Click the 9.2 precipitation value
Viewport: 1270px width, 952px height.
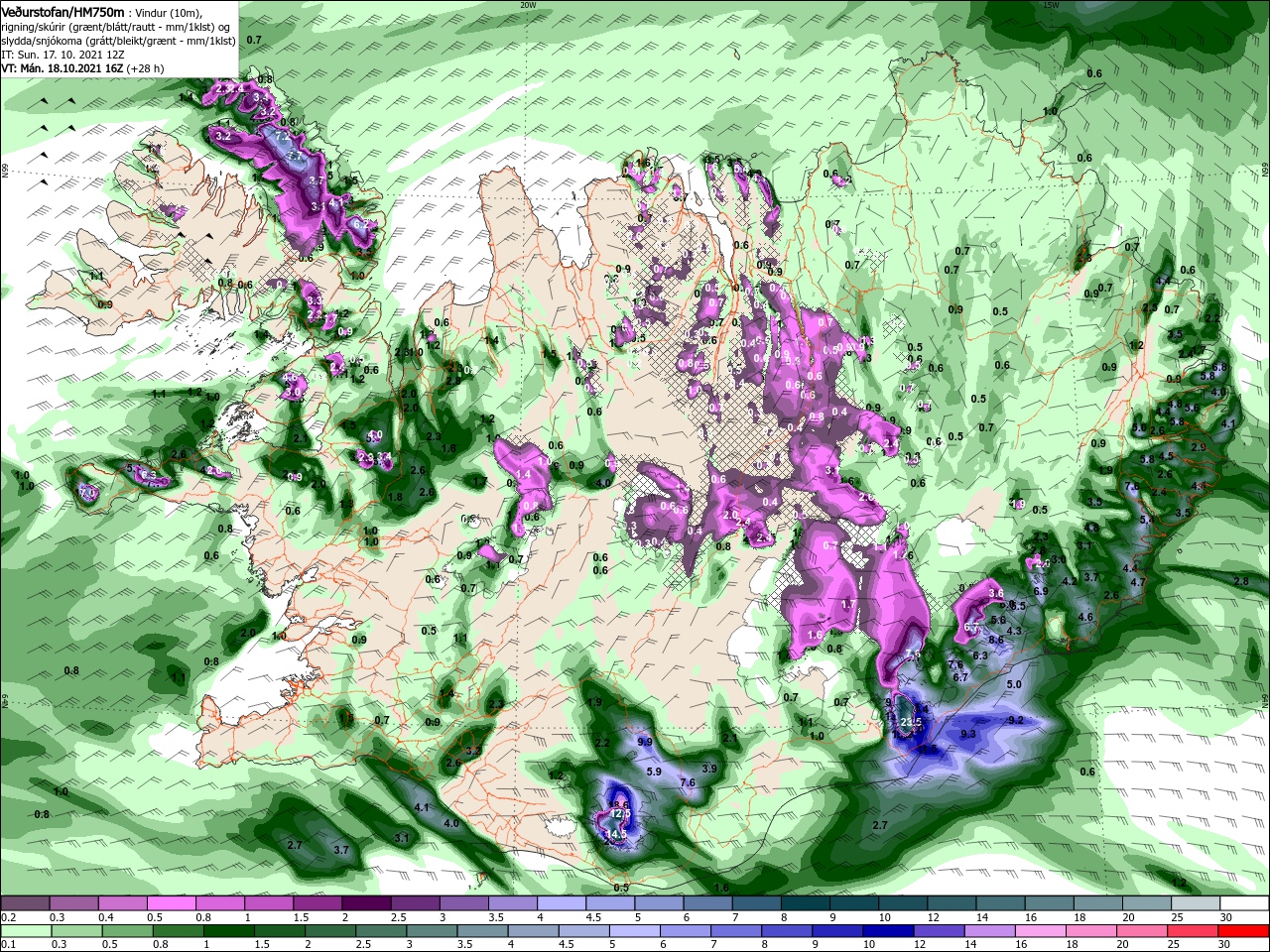click(x=1015, y=720)
